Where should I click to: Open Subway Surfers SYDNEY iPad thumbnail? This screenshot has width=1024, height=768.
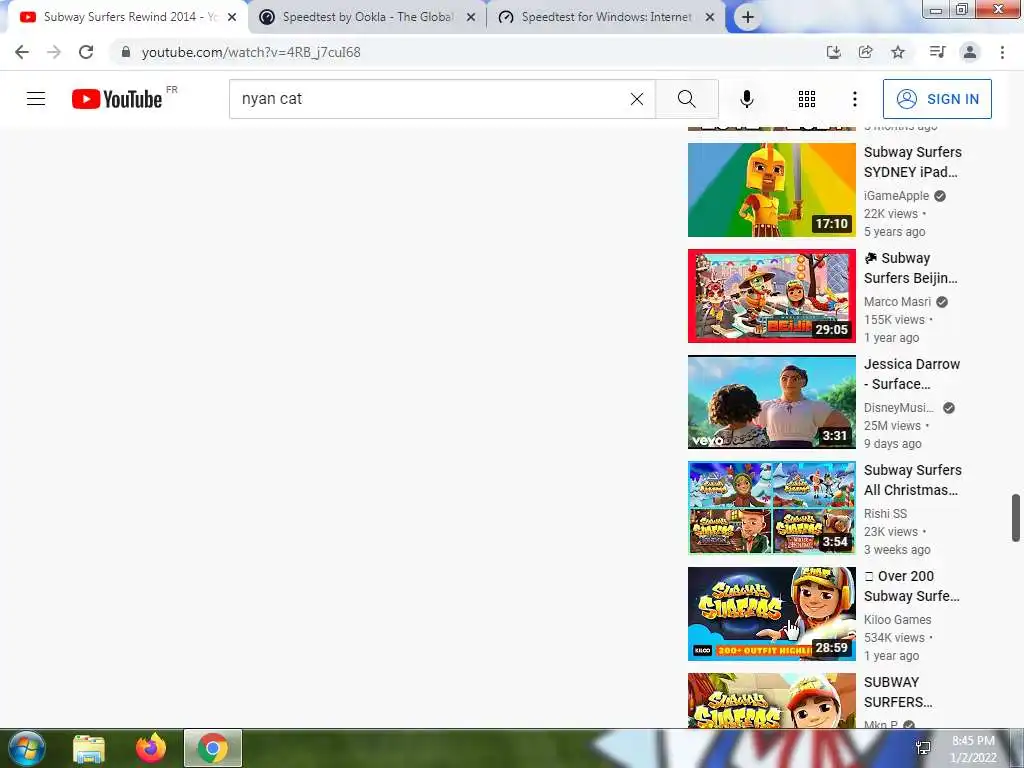(771, 190)
